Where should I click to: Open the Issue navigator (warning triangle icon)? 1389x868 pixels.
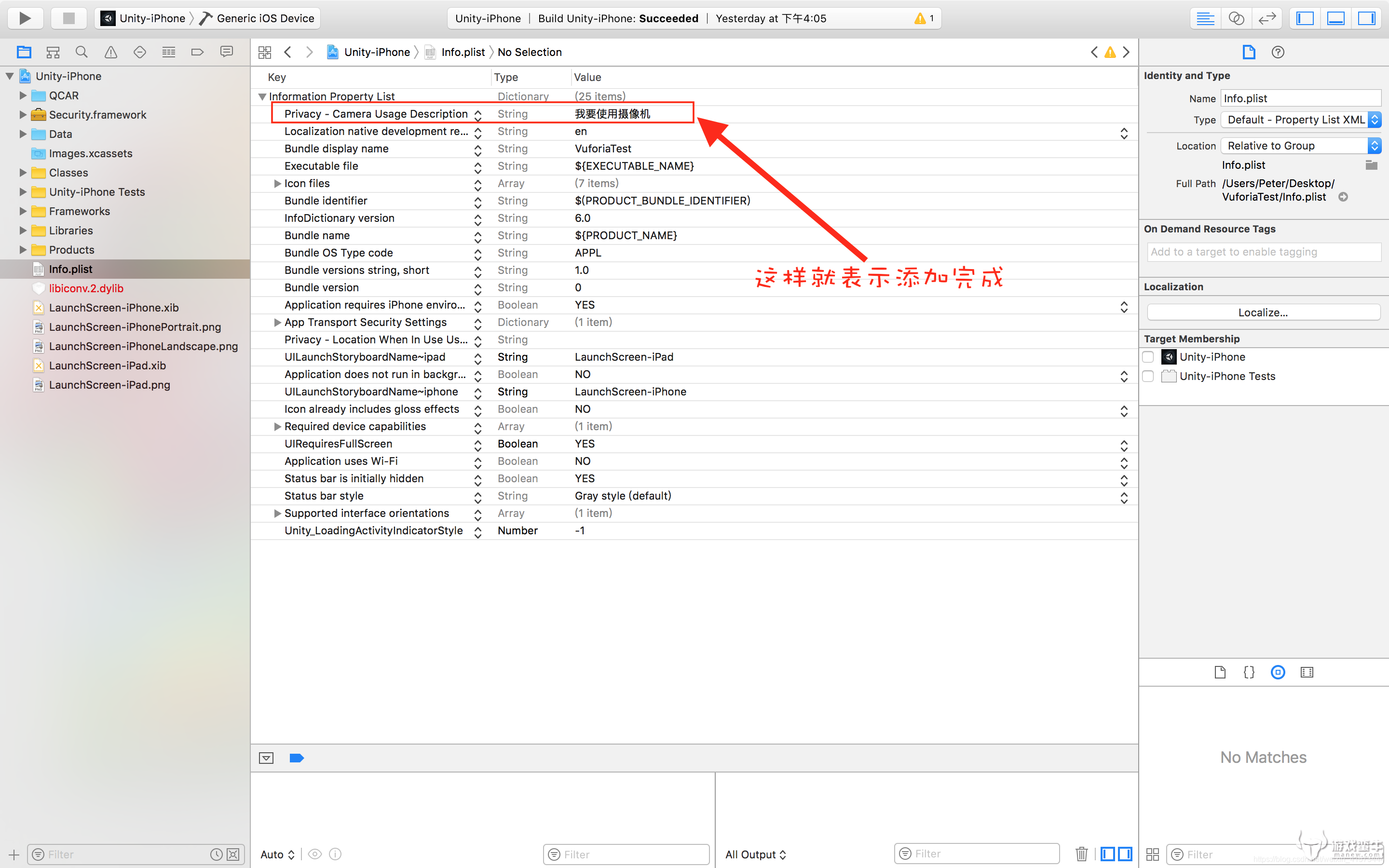[111, 52]
